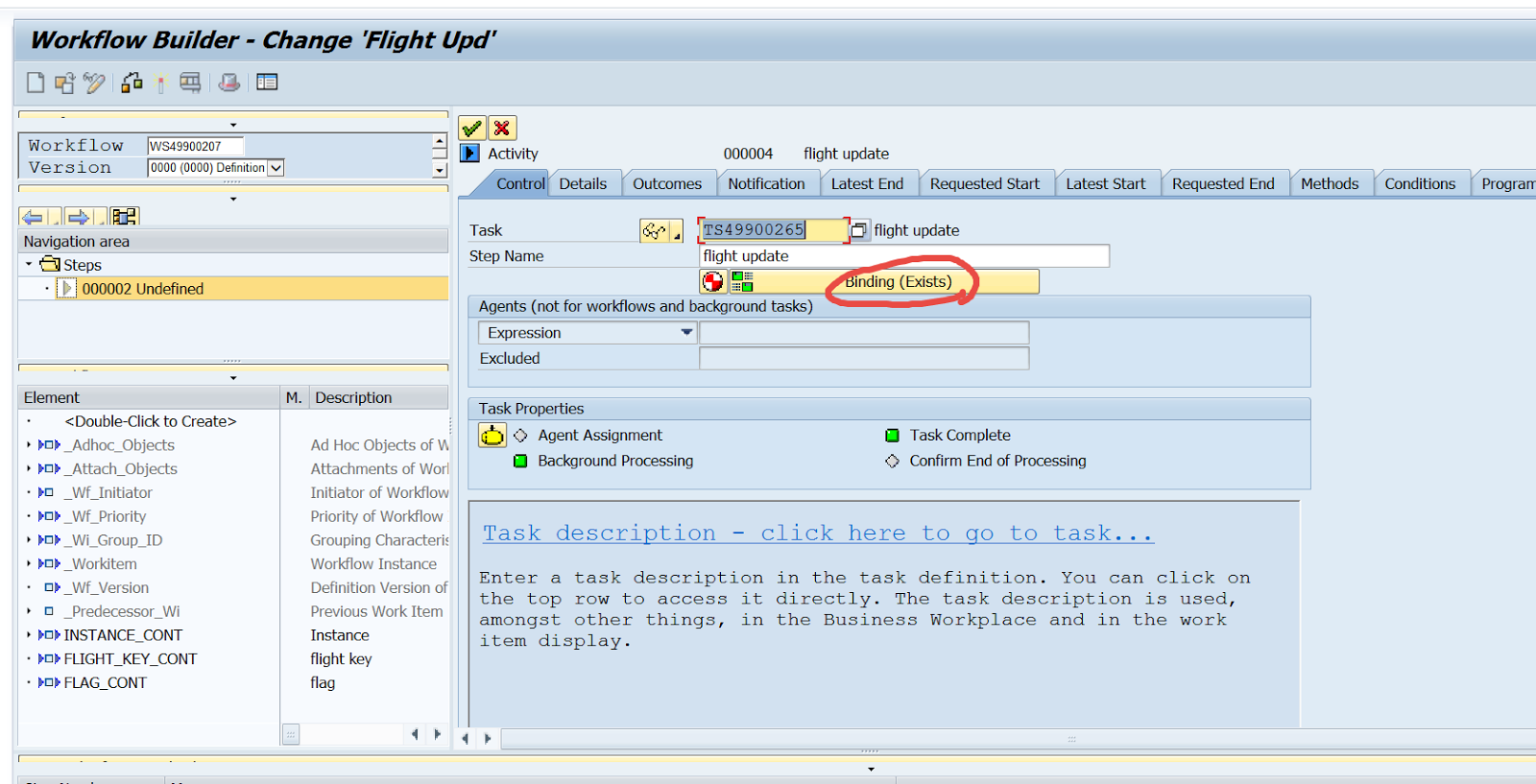Click the Task field TS49900265
This screenshot has height=784, width=1536.
[773, 230]
